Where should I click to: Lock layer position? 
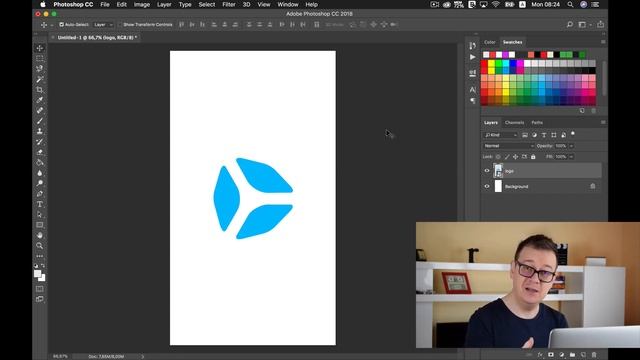click(x=516, y=157)
